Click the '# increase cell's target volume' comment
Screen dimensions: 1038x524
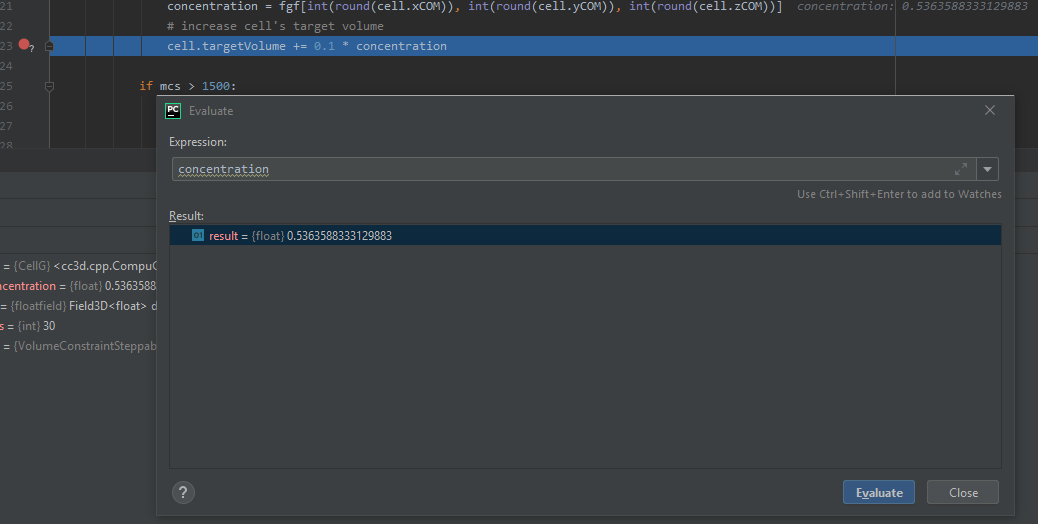(275, 26)
